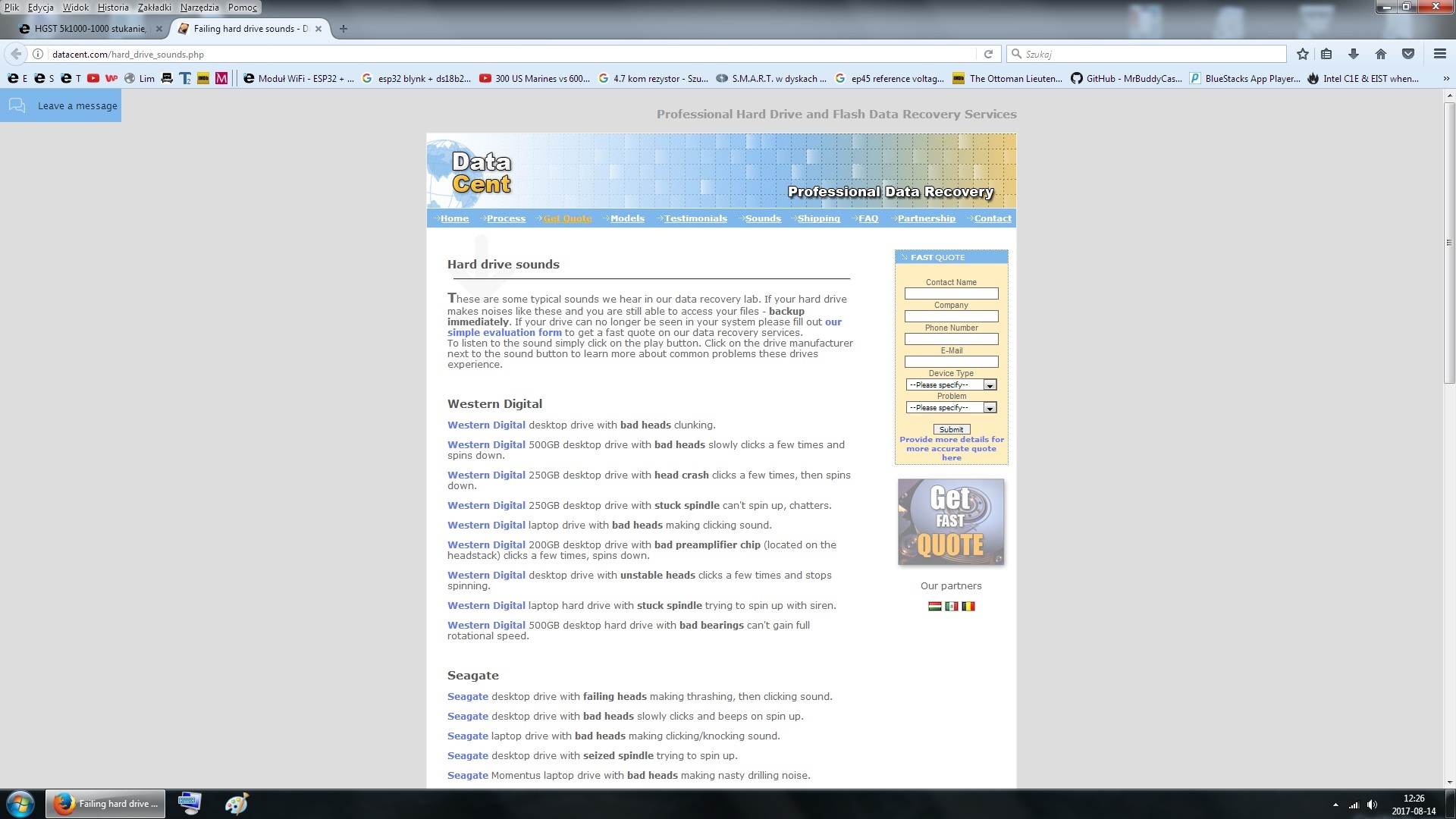Open the Historia menu
This screenshot has height=819, width=1456.
[x=113, y=8]
